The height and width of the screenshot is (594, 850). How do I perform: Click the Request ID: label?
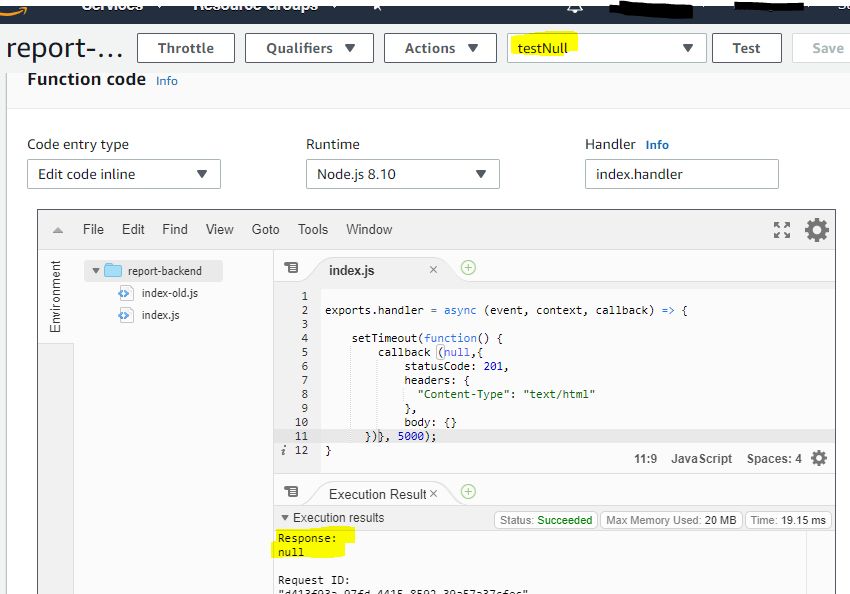tap(313, 580)
